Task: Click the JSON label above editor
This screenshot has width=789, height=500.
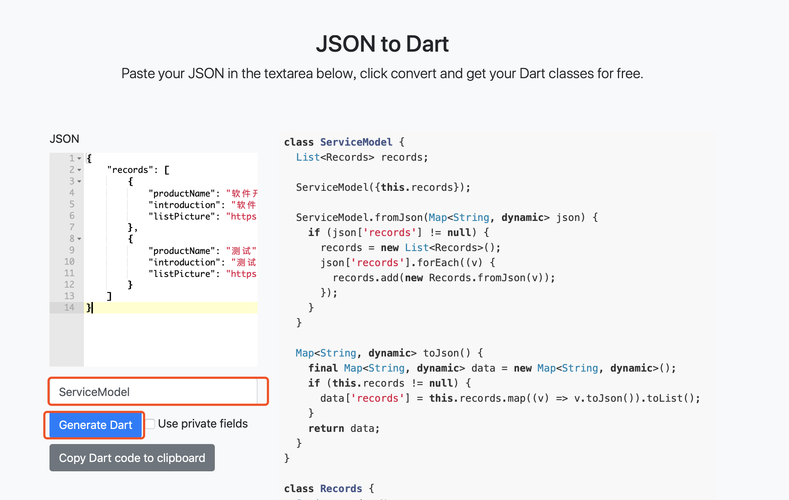Action: tap(64, 139)
